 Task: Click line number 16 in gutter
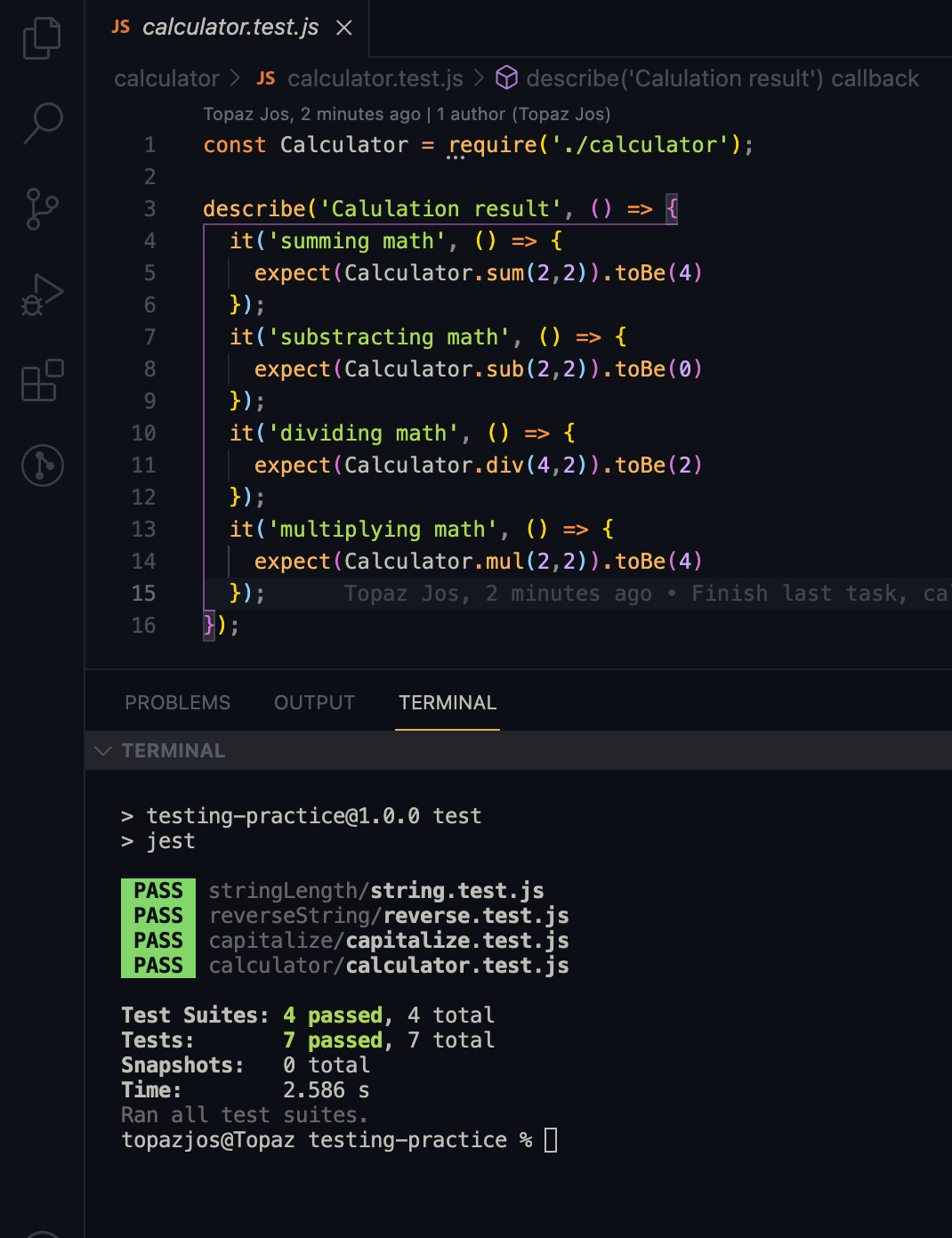coord(143,626)
